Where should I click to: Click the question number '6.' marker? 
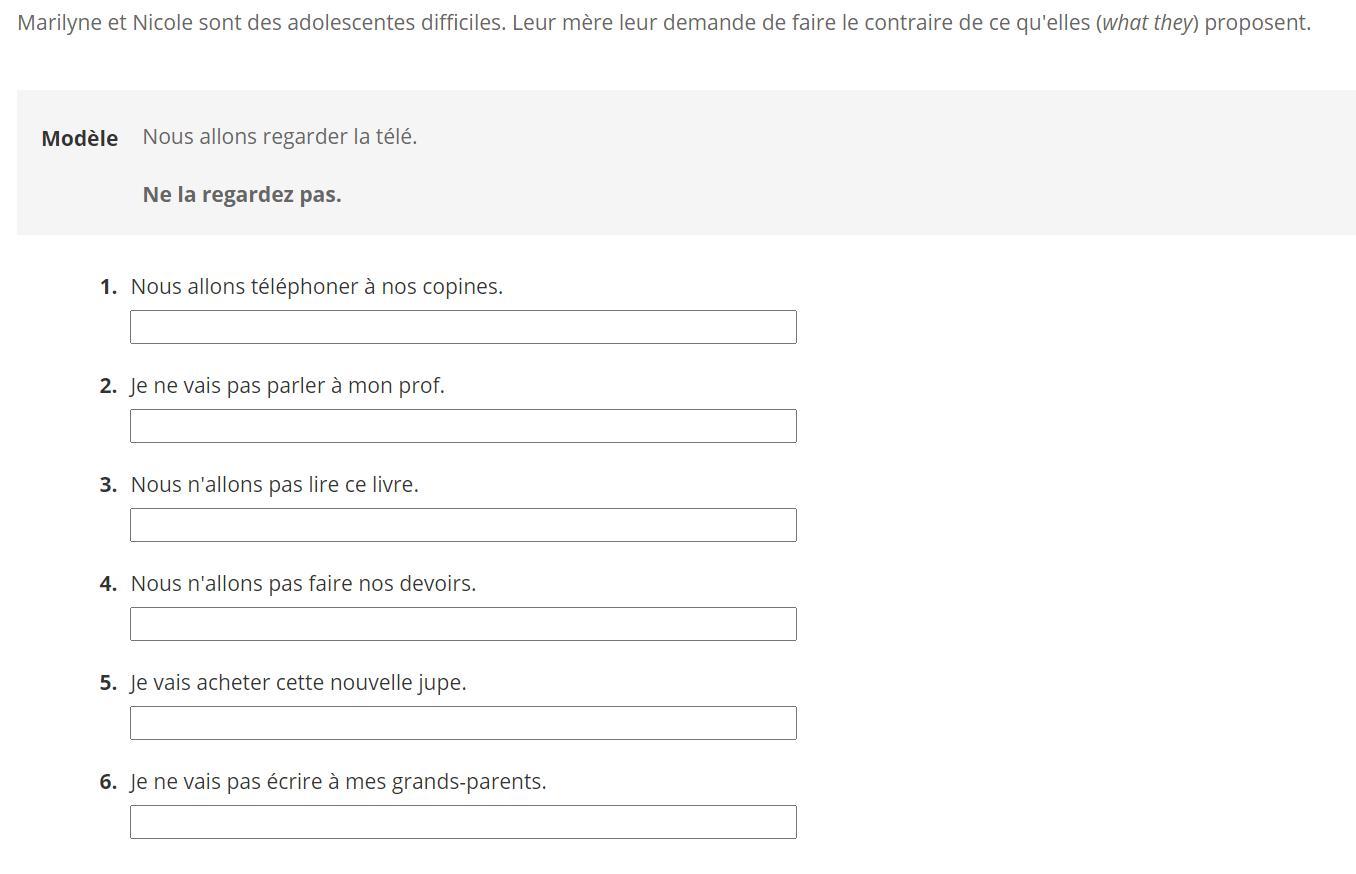click(x=109, y=782)
